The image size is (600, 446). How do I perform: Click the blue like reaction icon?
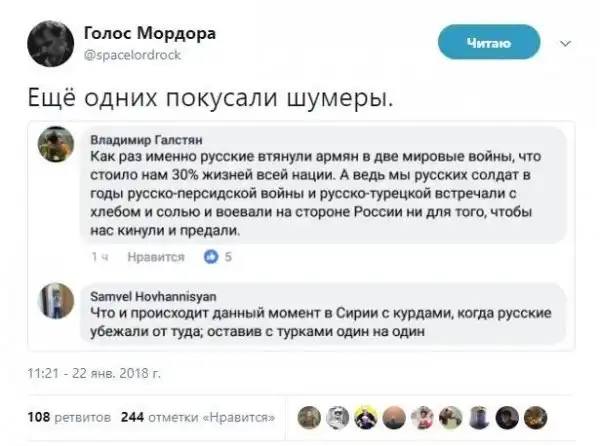tap(210, 256)
